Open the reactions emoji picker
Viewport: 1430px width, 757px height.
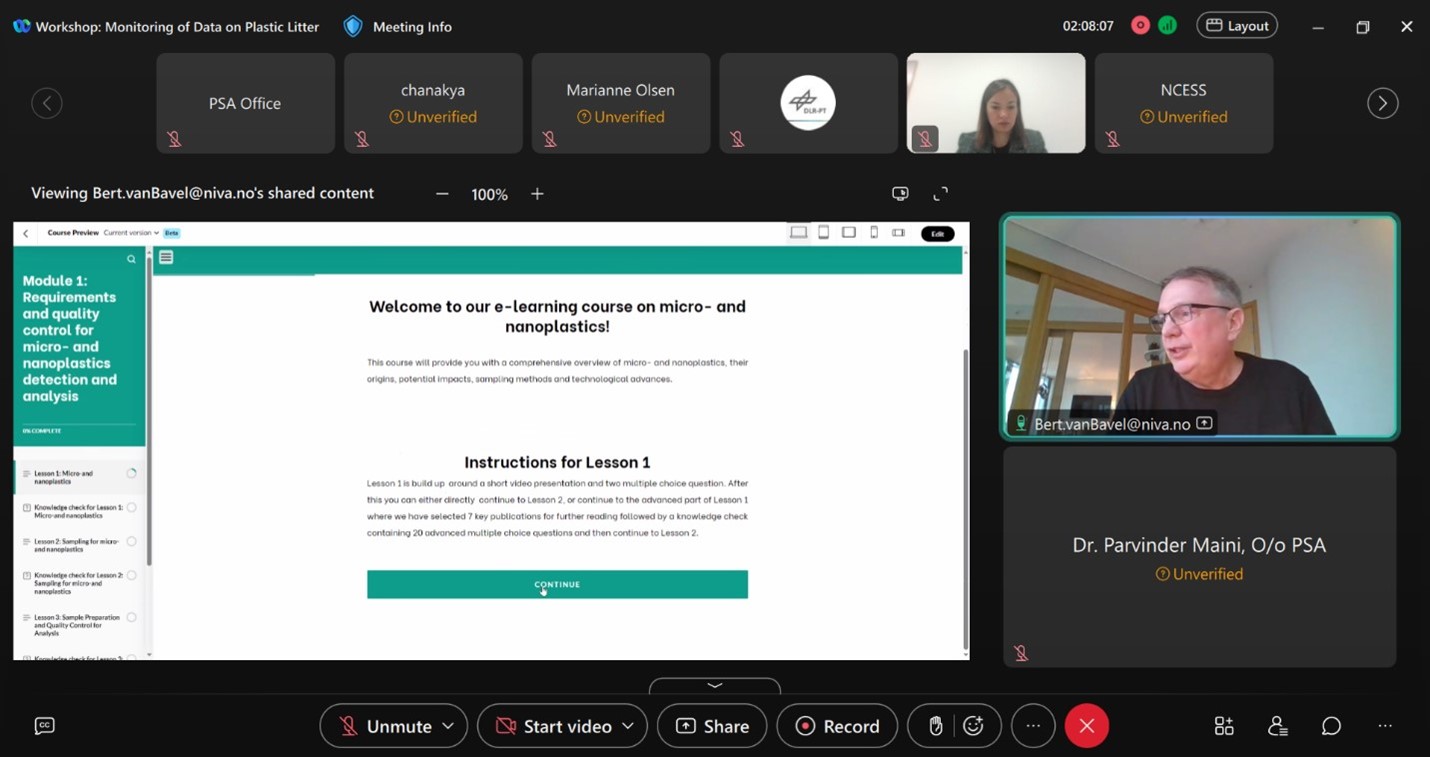click(x=974, y=726)
